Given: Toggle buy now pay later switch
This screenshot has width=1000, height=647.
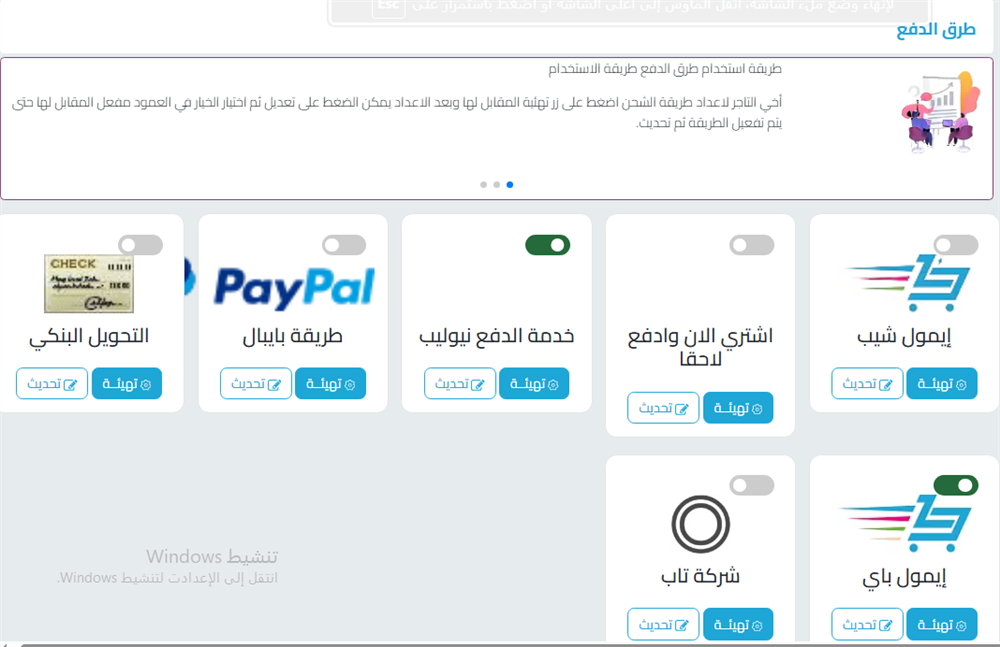Looking at the screenshot, I should pyautogui.click(x=751, y=245).
